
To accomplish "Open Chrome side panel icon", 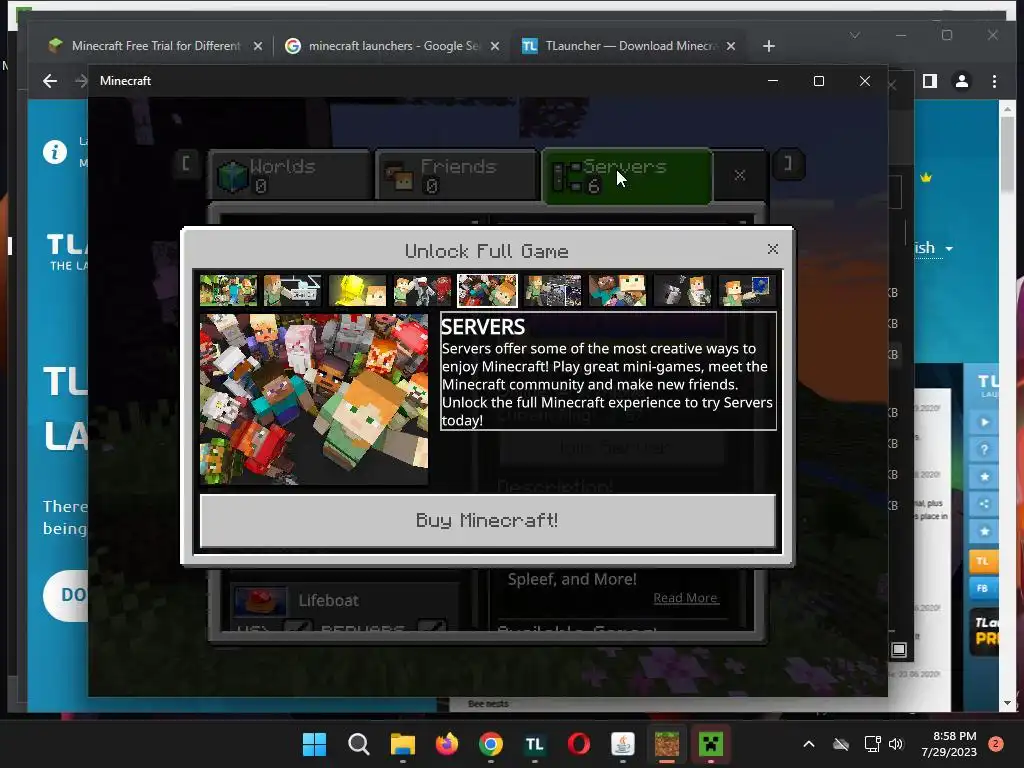I will pos(930,81).
